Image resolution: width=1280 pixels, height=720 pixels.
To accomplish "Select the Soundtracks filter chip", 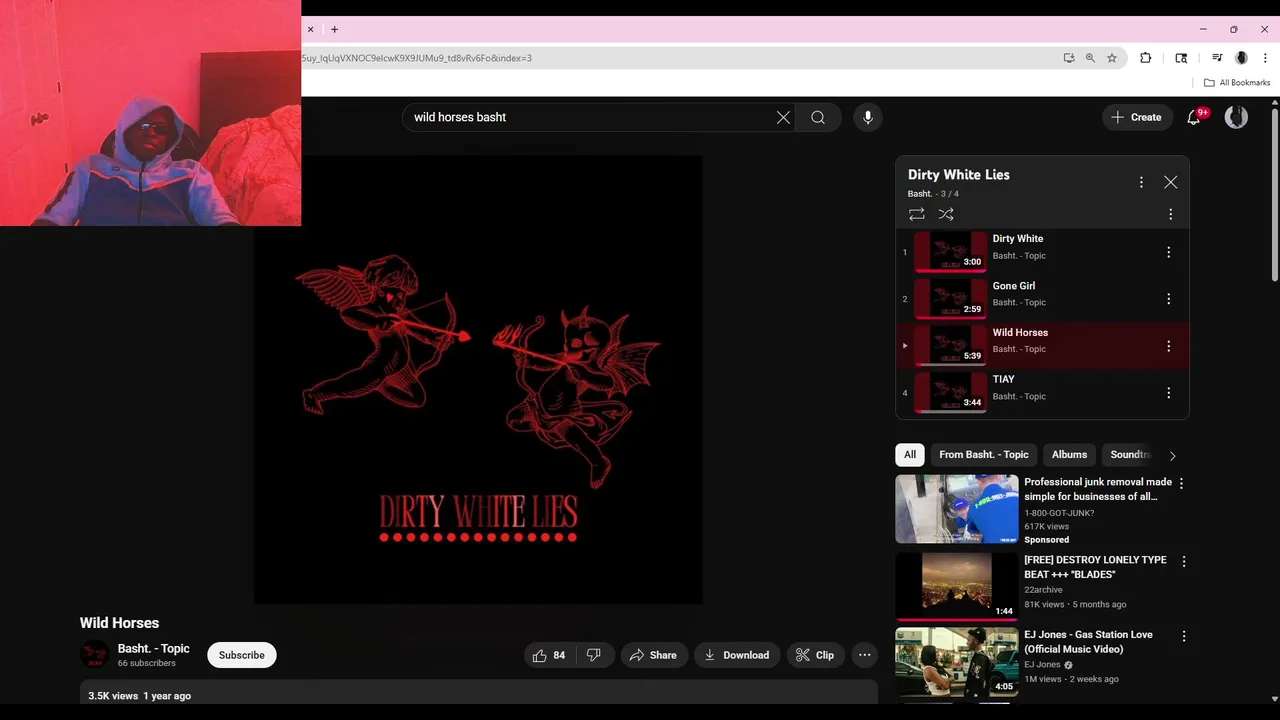I will tap(1130, 454).
